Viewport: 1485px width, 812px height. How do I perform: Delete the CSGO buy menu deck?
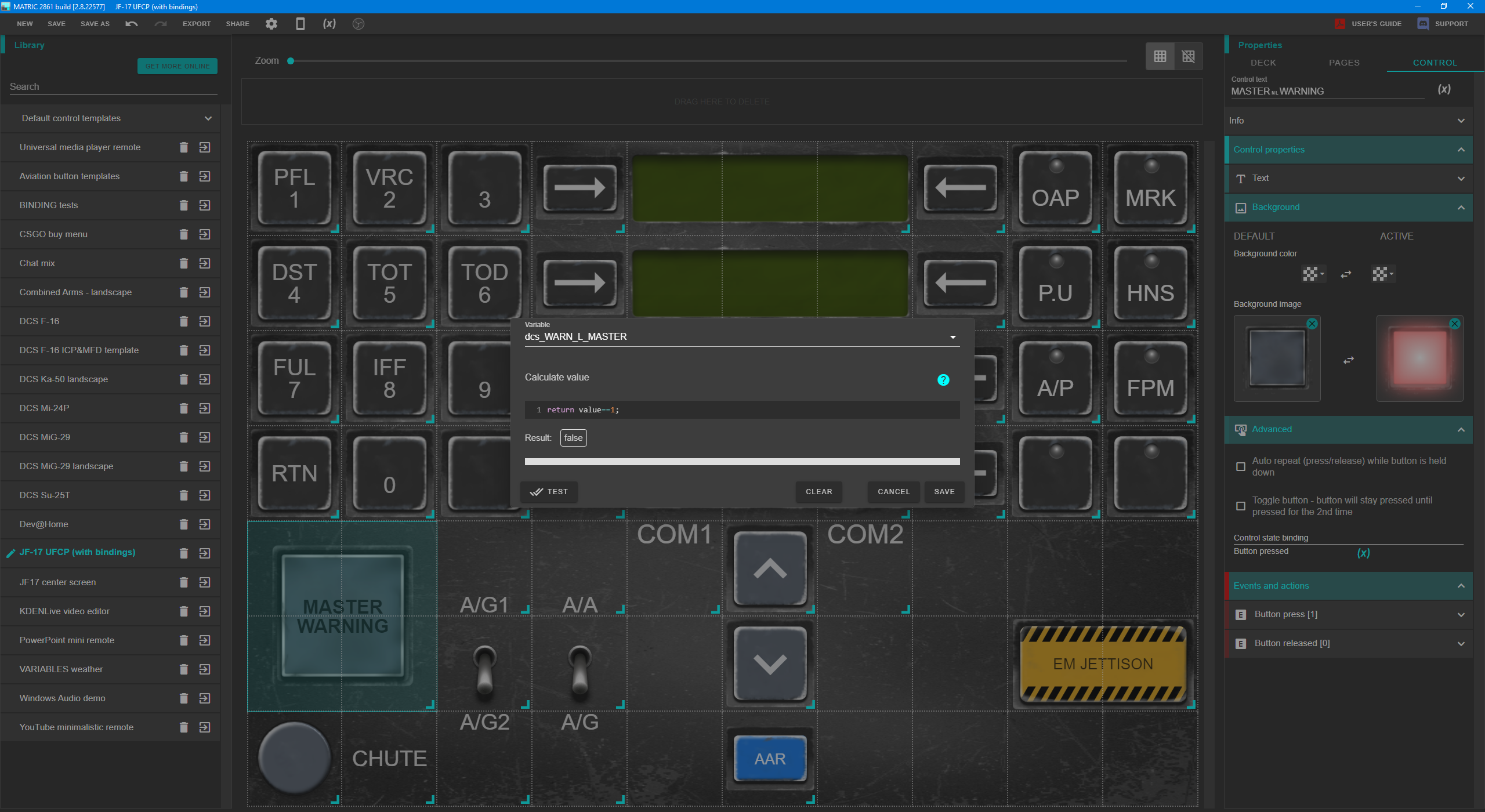click(184, 234)
